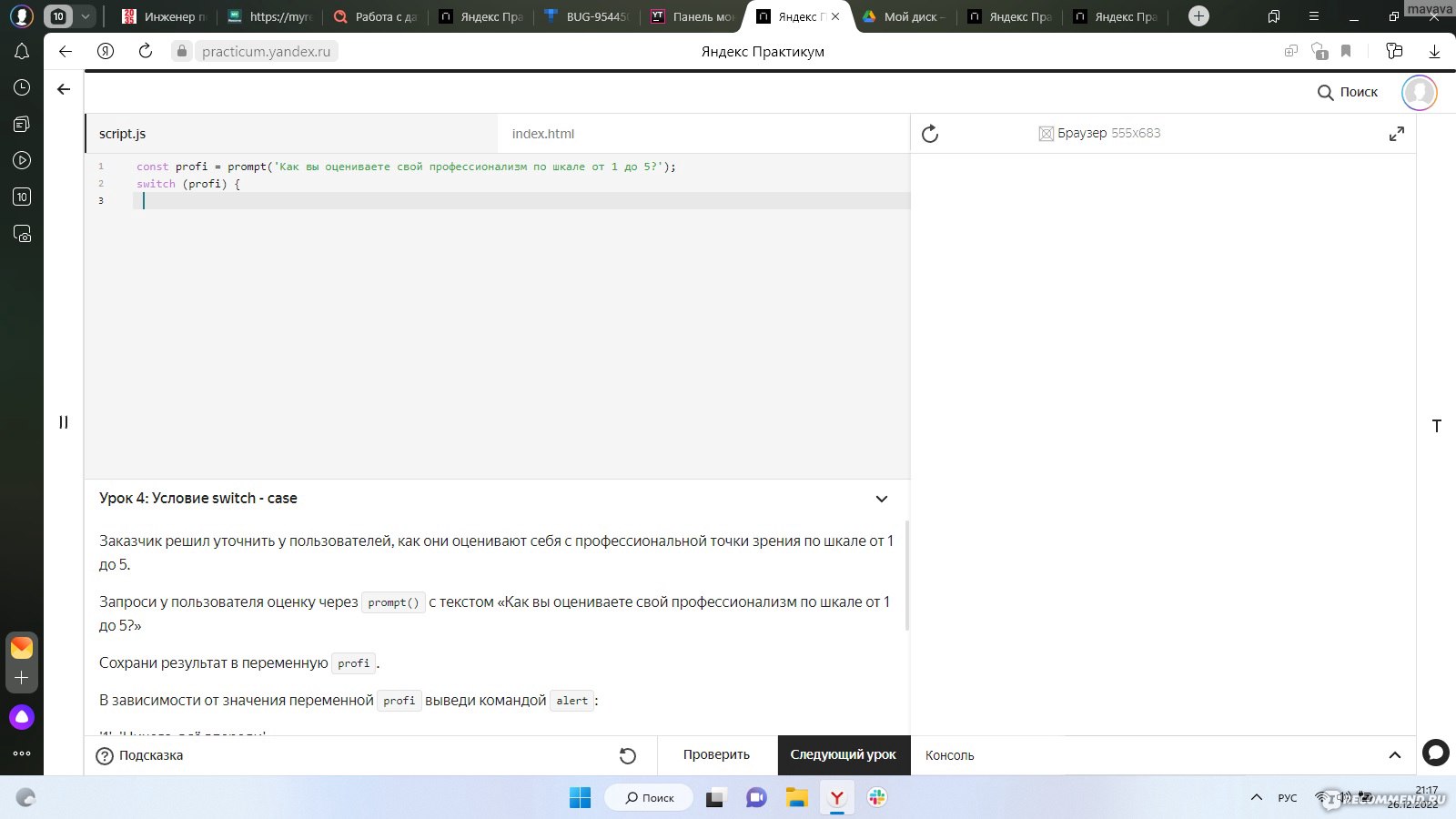Open notifications bell in browser sidebar
The height and width of the screenshot is (819, 1456).
point(22,52)
